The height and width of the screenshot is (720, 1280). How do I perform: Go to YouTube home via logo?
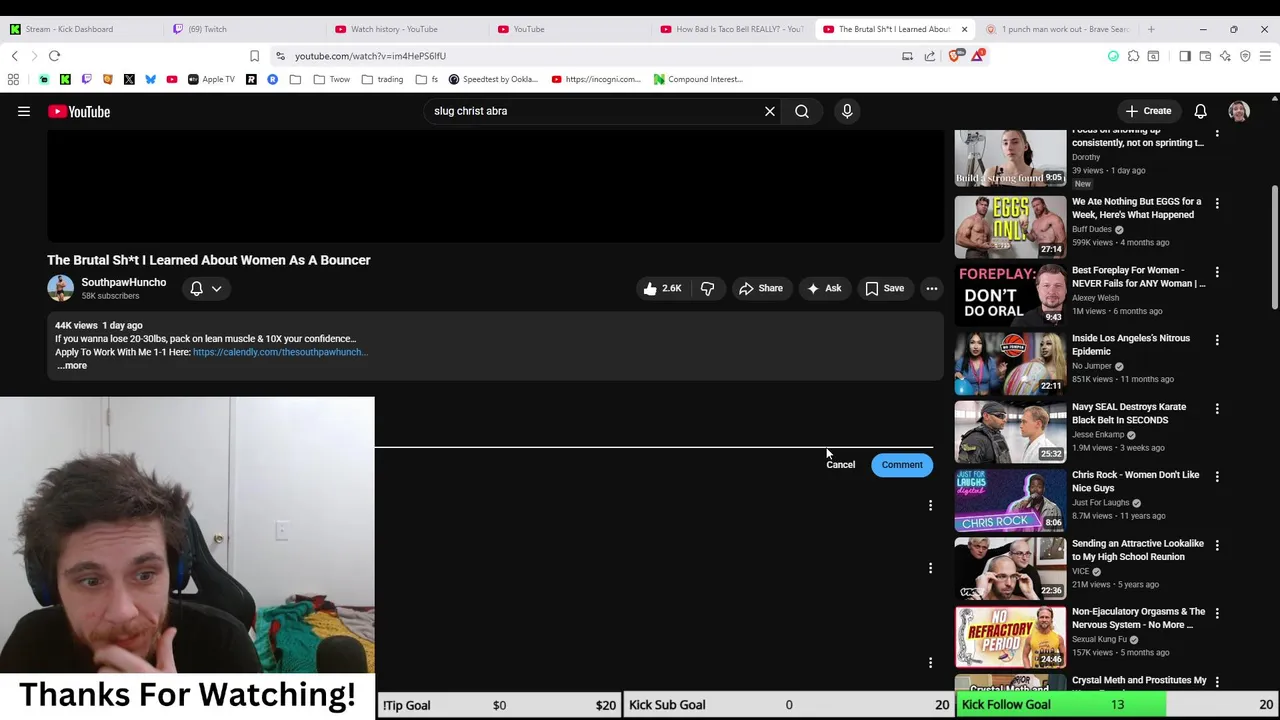pyautogui.click(x=79, y=112)
